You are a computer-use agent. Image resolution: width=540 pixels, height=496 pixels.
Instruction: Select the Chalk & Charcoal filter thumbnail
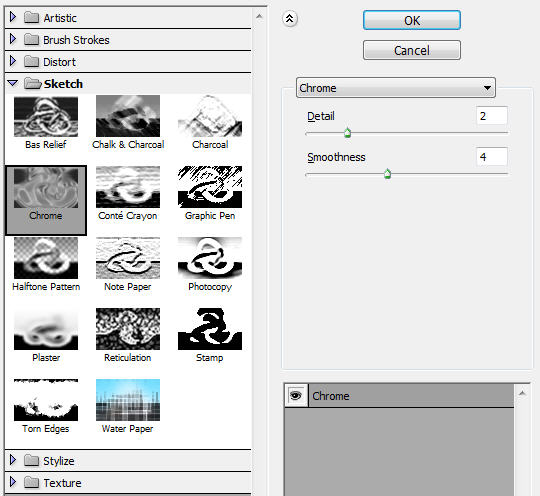(128, 116)
